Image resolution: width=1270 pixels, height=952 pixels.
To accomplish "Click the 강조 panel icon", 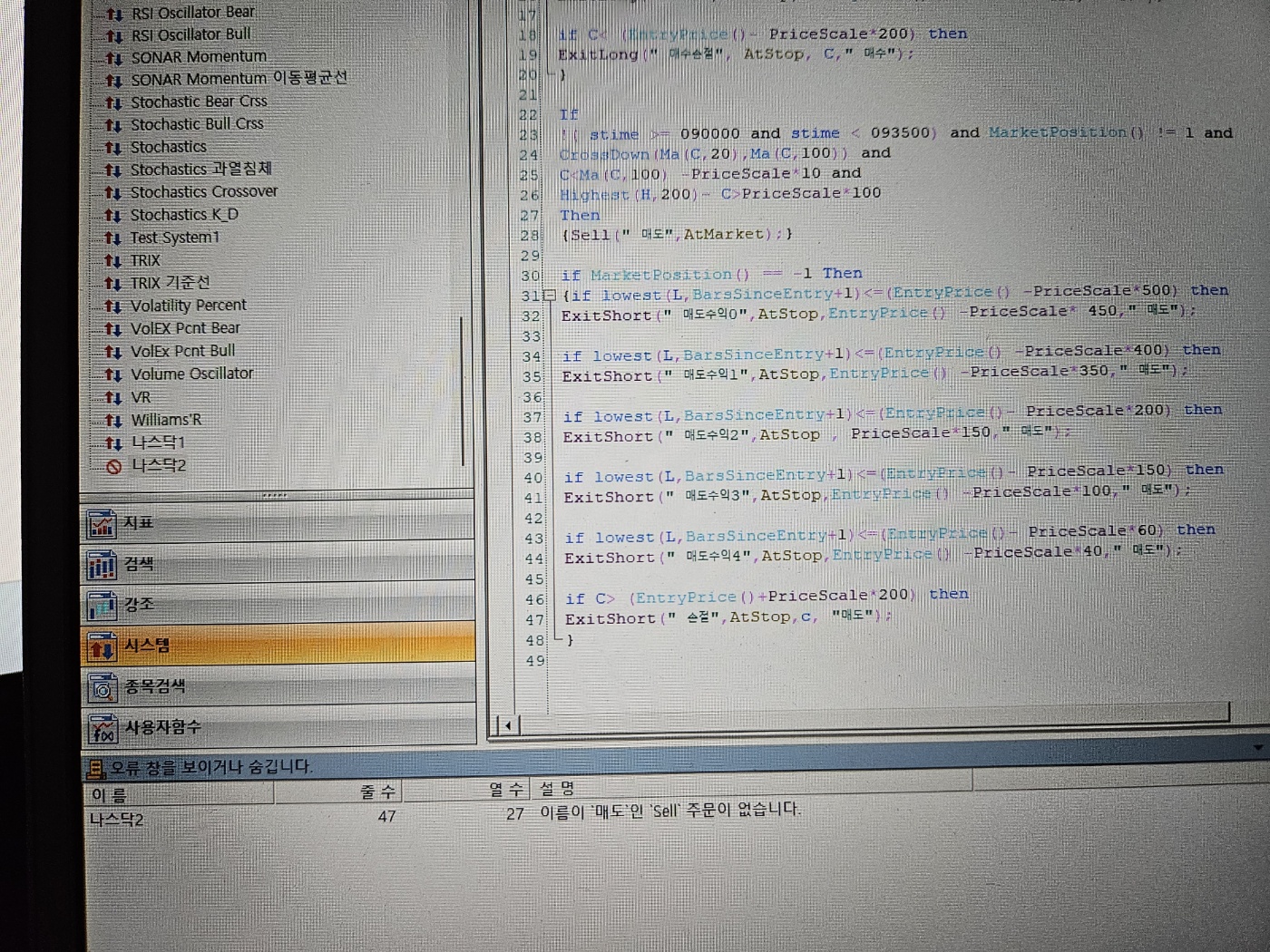I will point(102,605).
